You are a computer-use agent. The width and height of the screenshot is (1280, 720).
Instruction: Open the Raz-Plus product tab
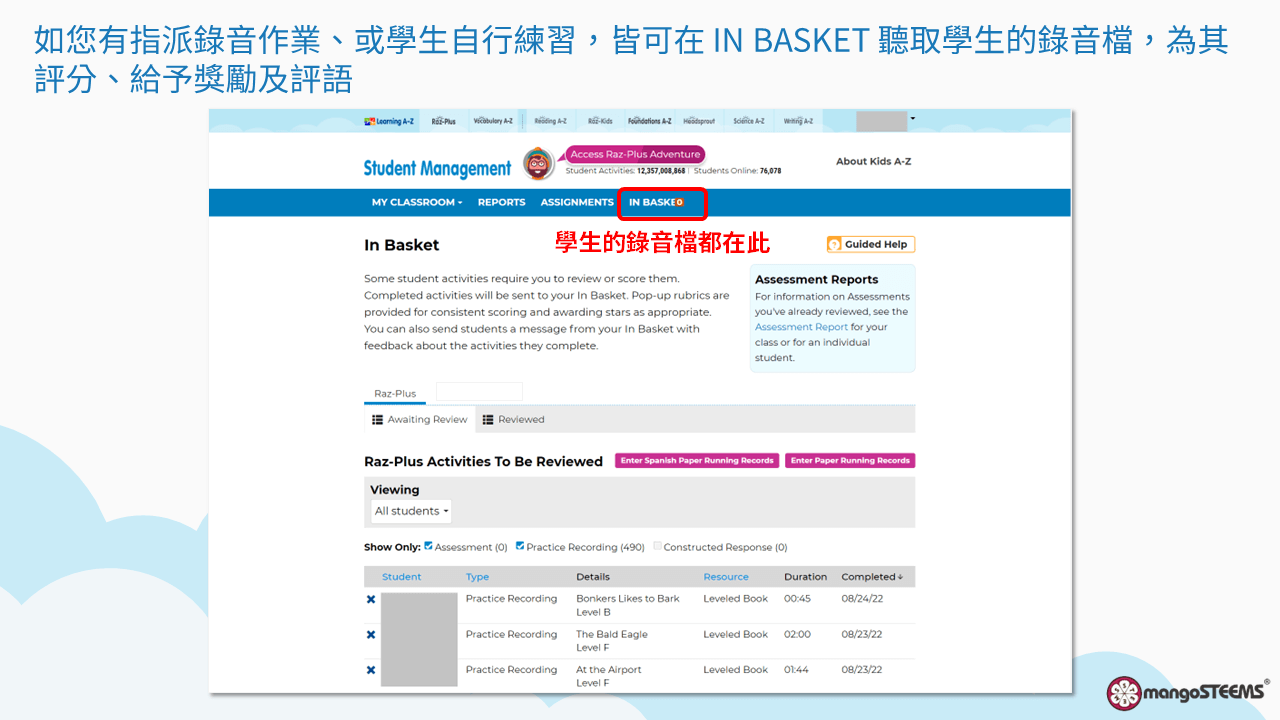click(x=443, y=121)
